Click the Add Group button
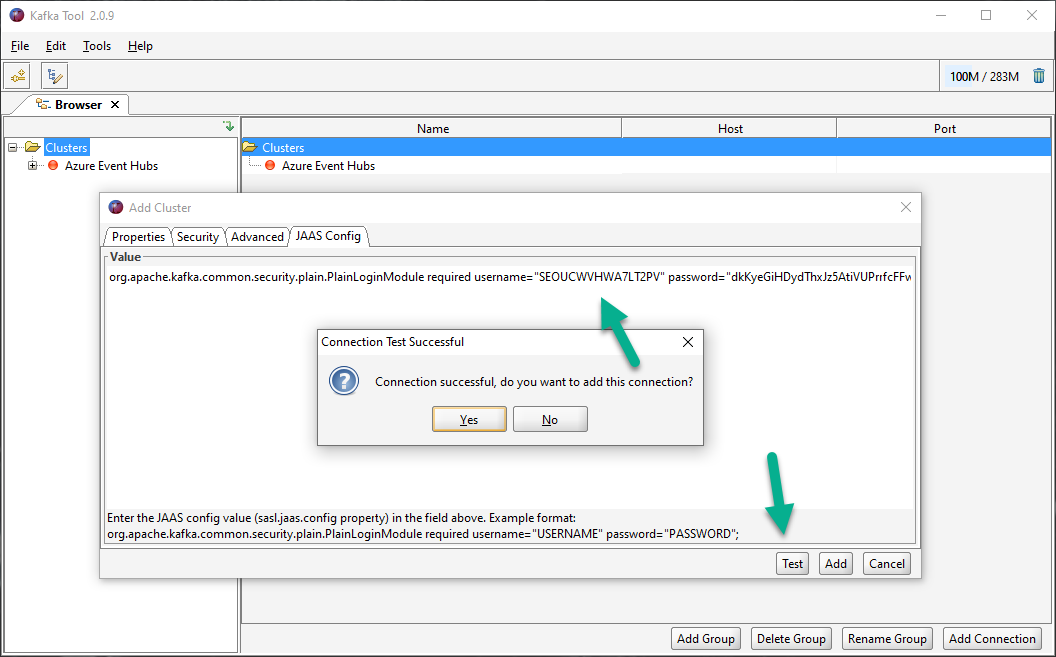 click(x=706, y=639)
